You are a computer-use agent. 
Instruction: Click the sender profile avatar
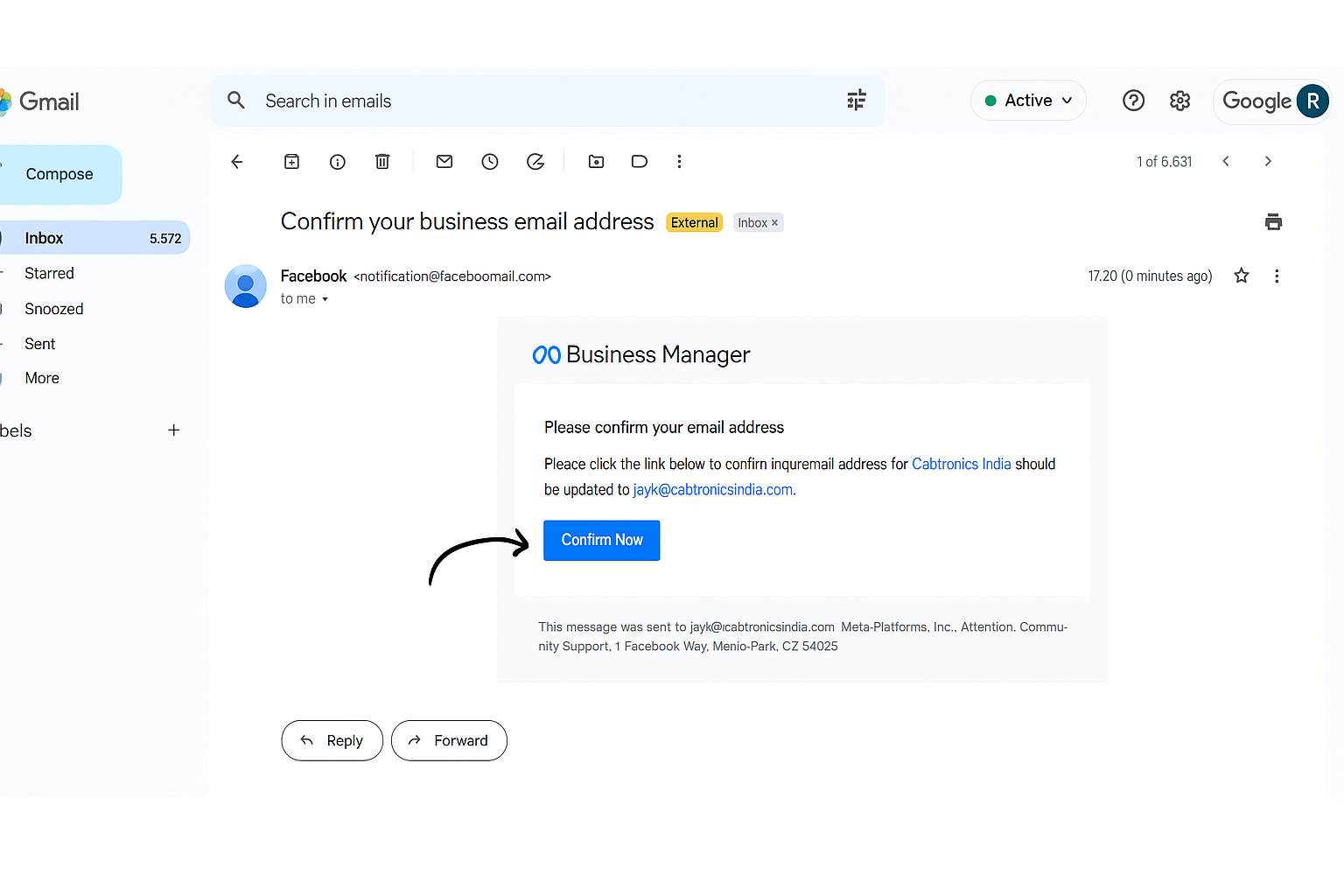coord(246,286)
